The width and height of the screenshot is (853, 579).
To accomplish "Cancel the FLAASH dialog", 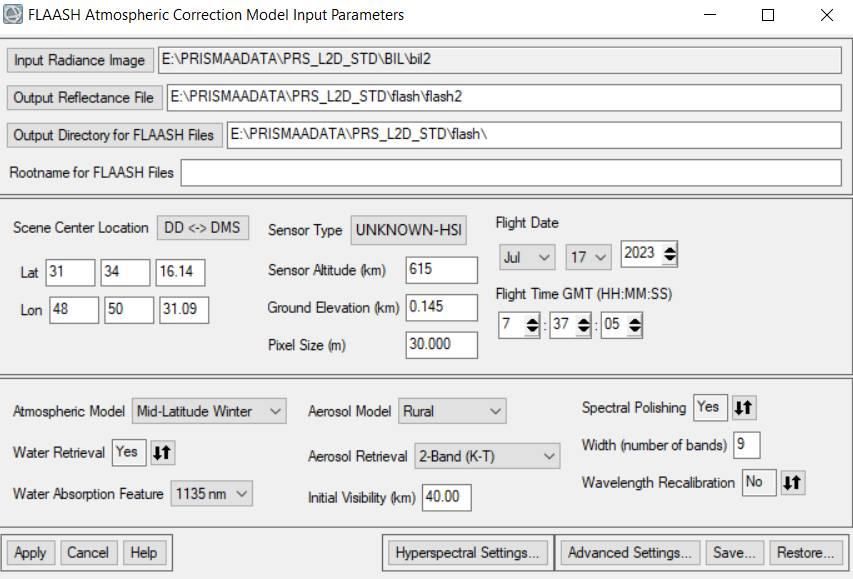I will (x=89, y=552).
